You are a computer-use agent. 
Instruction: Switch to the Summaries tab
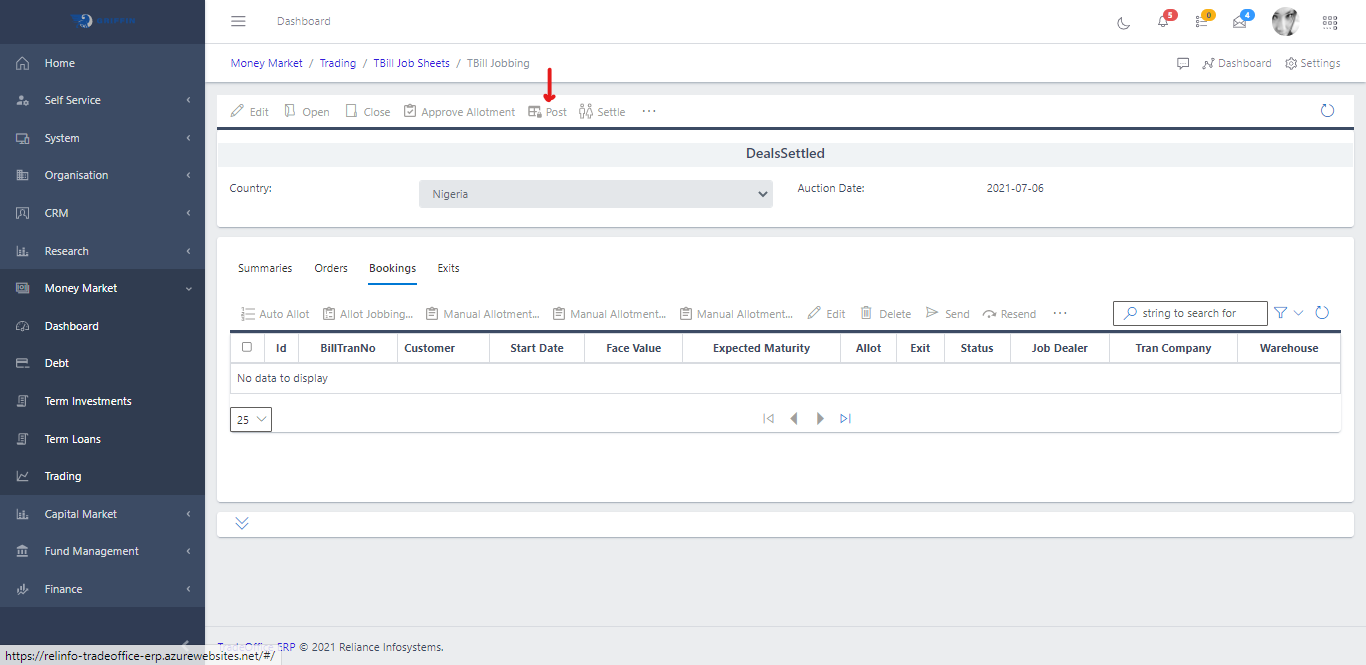coord(265,268)
